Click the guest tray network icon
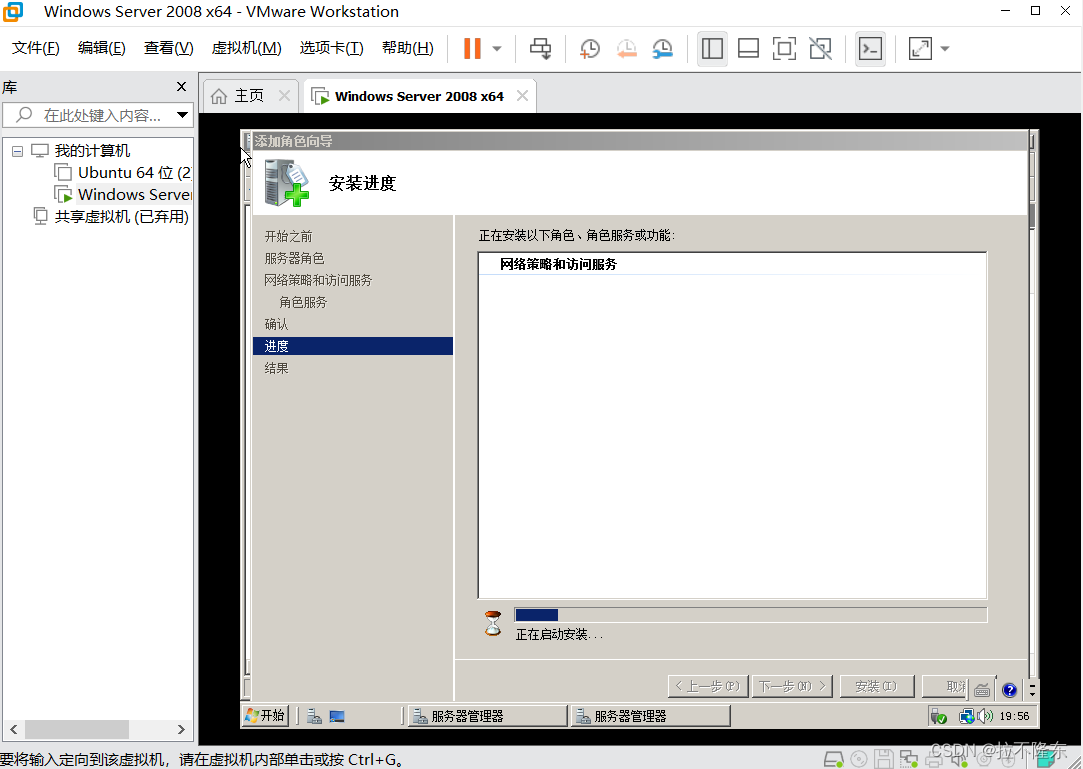 [x=966, y=716]
